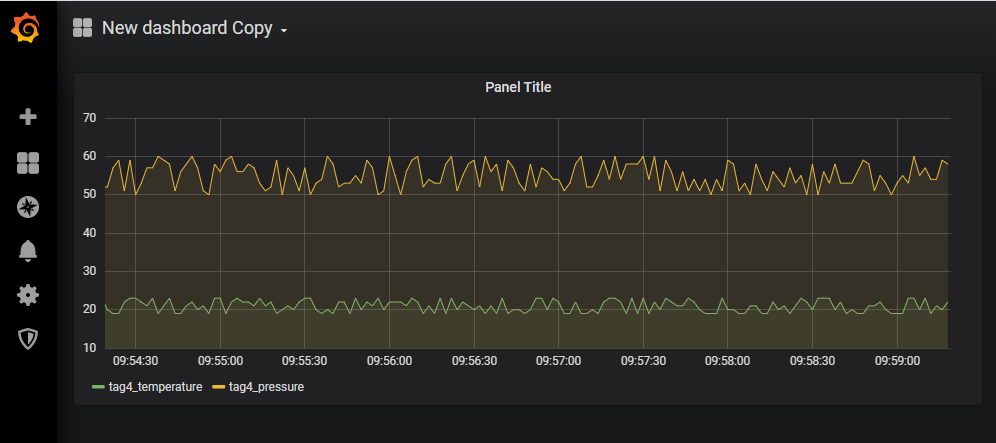The image size is (996, 443).
Task: Click the 20 y-axis value
Action: pyautogui.click(x=90, y=310)
